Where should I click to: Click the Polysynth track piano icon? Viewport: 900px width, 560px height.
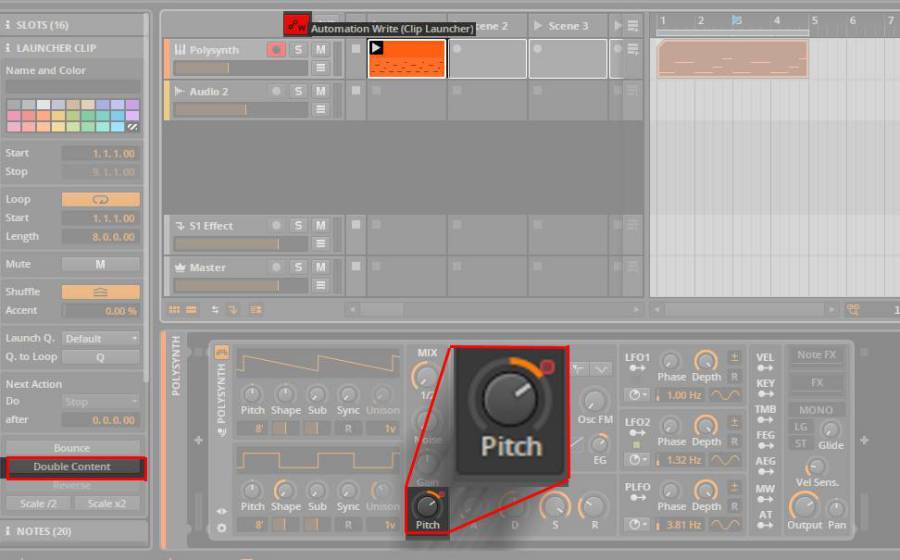click(179, 50)
